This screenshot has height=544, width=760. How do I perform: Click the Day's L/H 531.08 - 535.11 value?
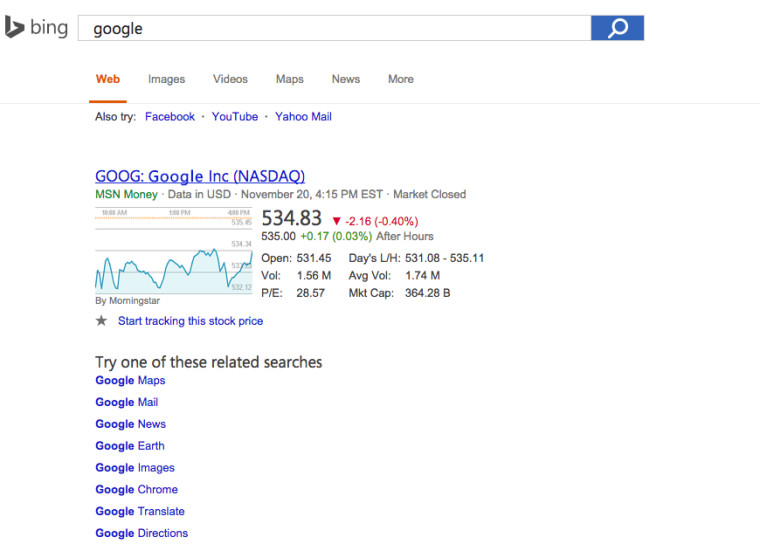(x=444, y=258)
